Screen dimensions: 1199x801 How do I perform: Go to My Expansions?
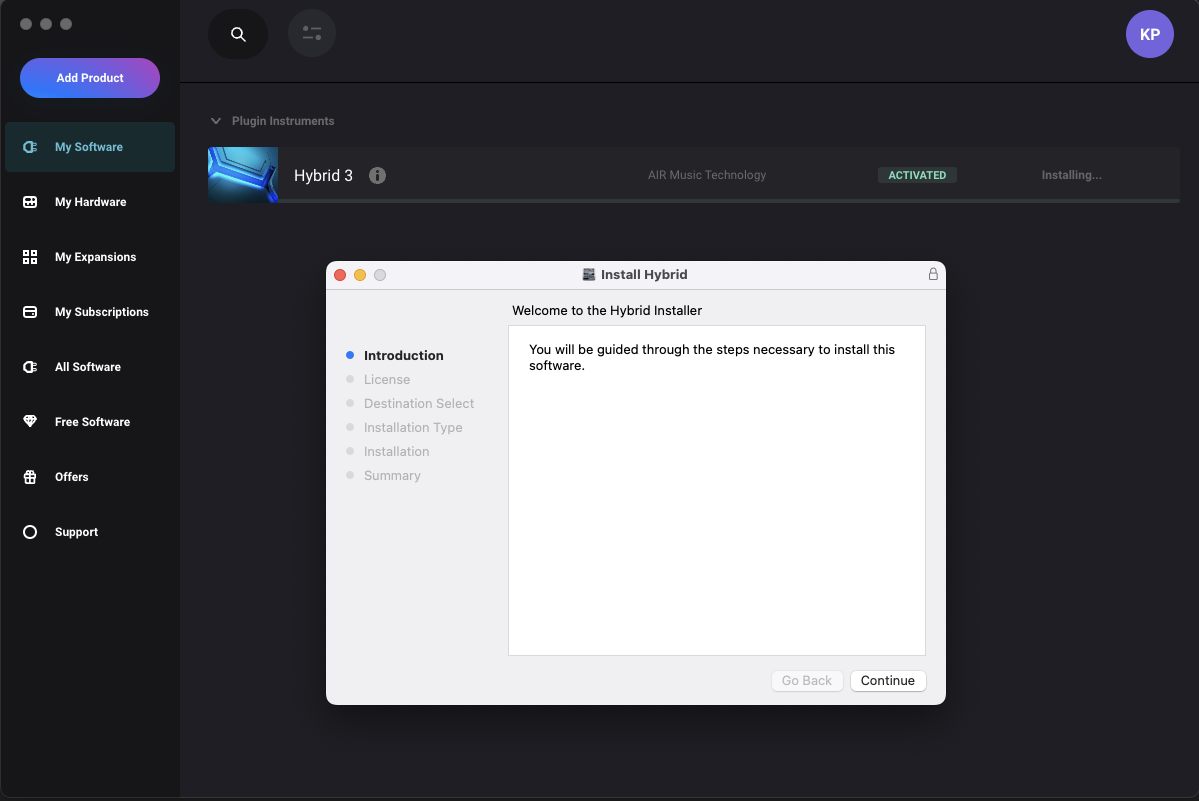(90, 257)
